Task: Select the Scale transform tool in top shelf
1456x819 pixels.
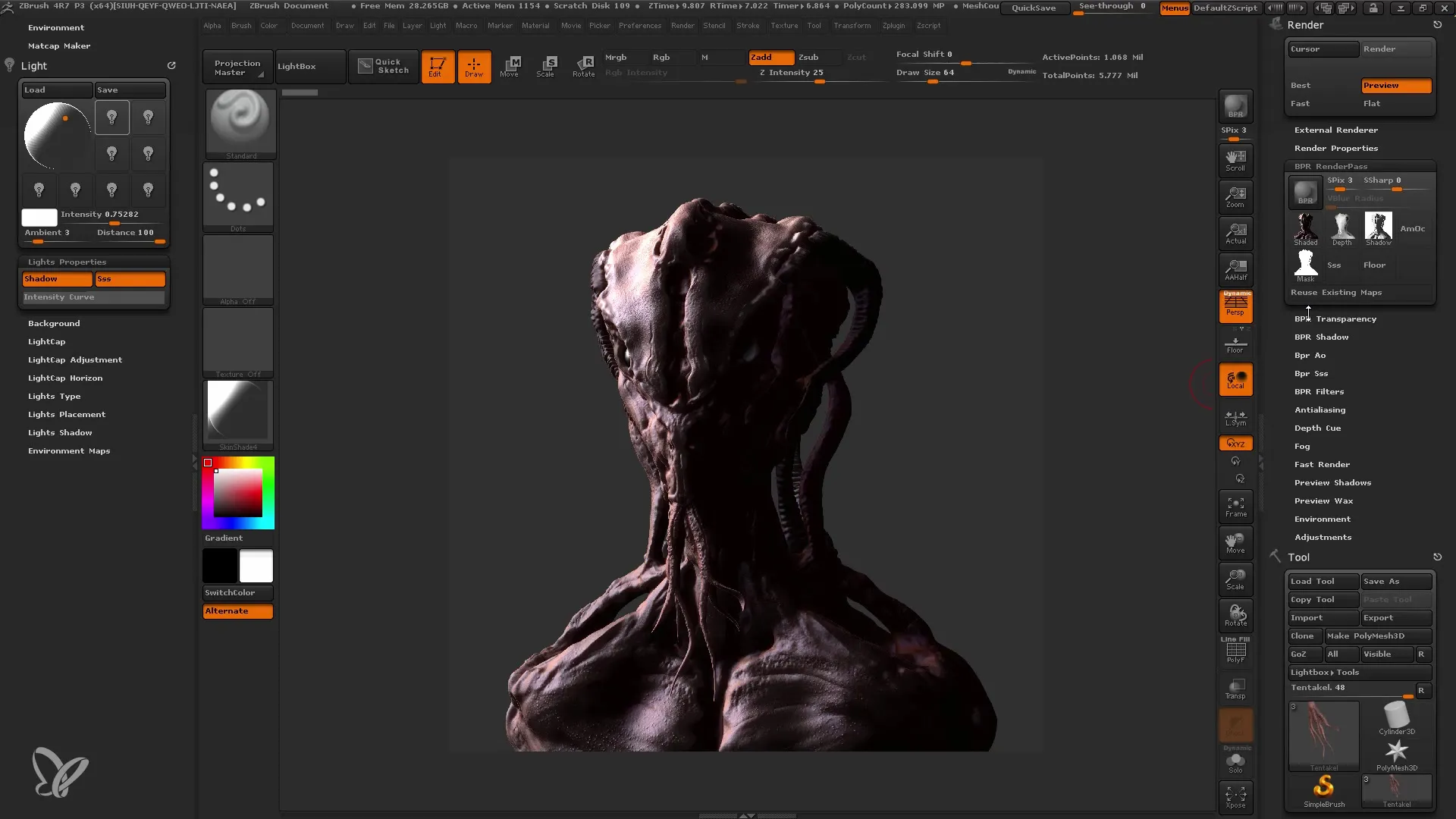Action: 546,67
